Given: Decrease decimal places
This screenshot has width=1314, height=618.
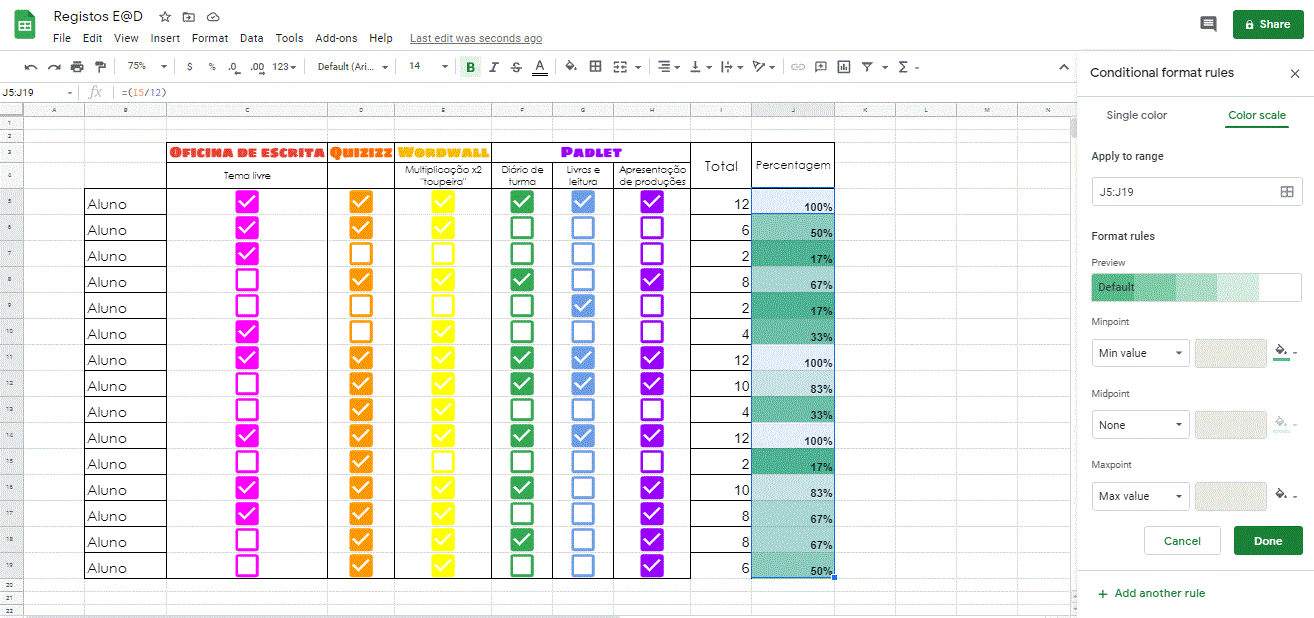Looking at the screenshot, I should click(x=234, y=67).
